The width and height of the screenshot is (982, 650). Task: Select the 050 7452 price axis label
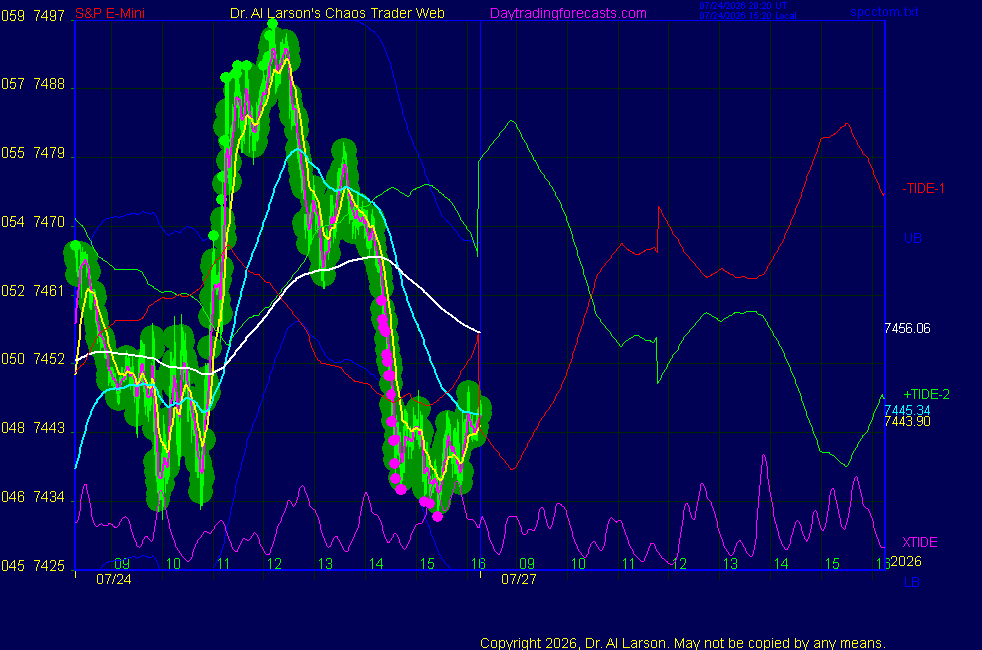point(33,359)
